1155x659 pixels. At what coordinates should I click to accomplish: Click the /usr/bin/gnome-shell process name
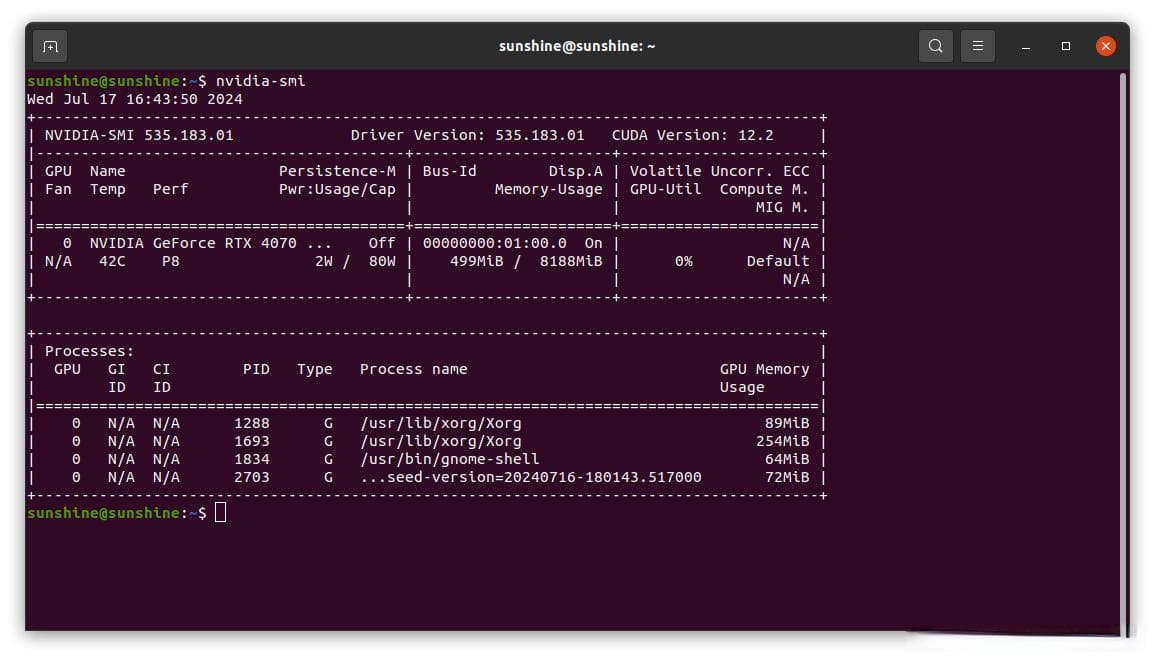(x=449, y=459)
